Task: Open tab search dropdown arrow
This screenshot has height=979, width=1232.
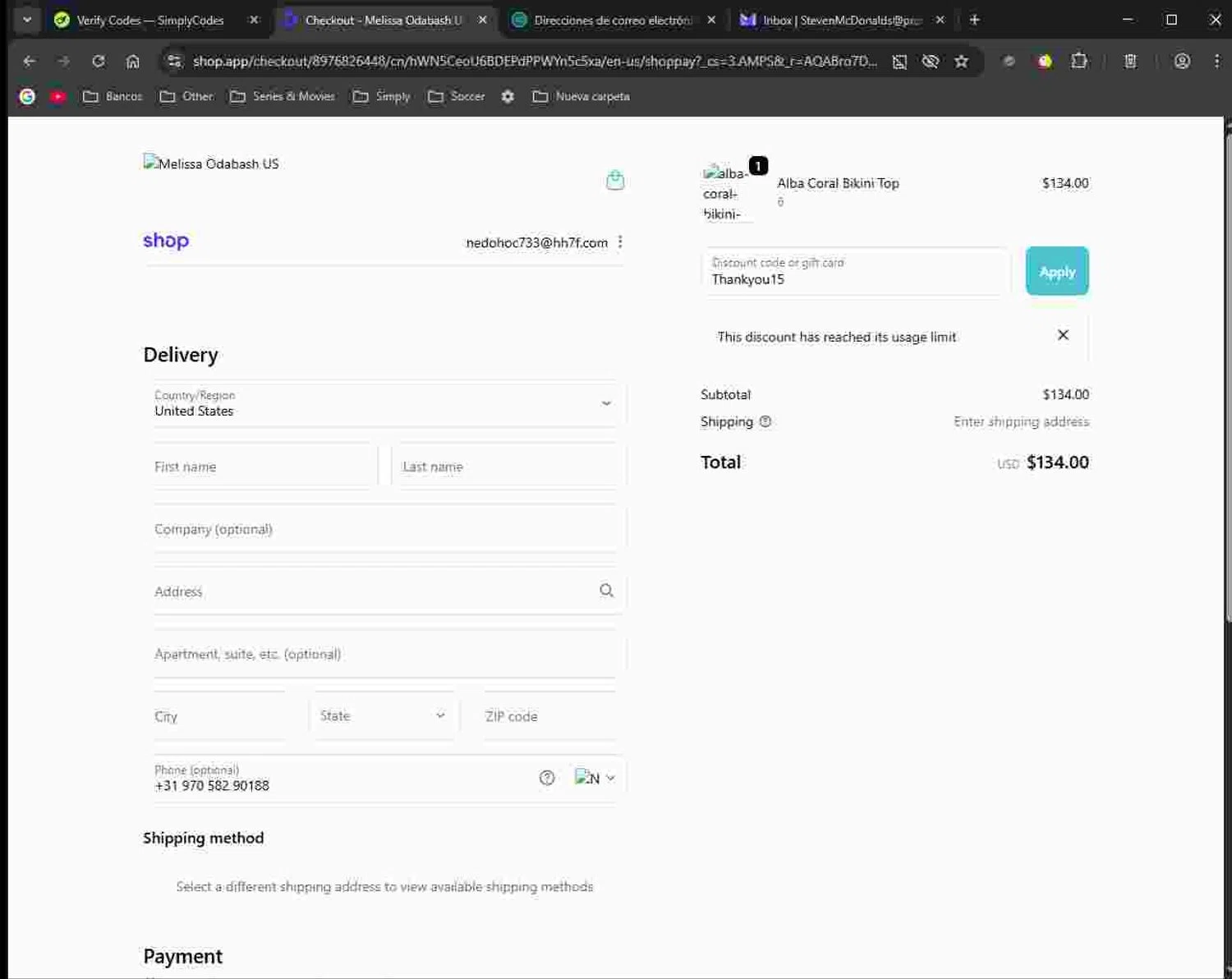Action: tap(27, 20)
